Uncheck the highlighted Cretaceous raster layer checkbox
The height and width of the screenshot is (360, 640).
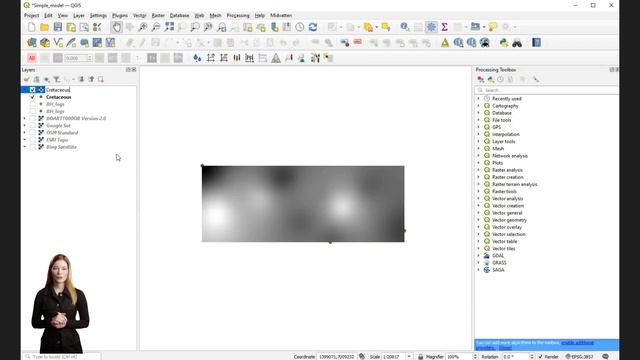tap(32, 90)
